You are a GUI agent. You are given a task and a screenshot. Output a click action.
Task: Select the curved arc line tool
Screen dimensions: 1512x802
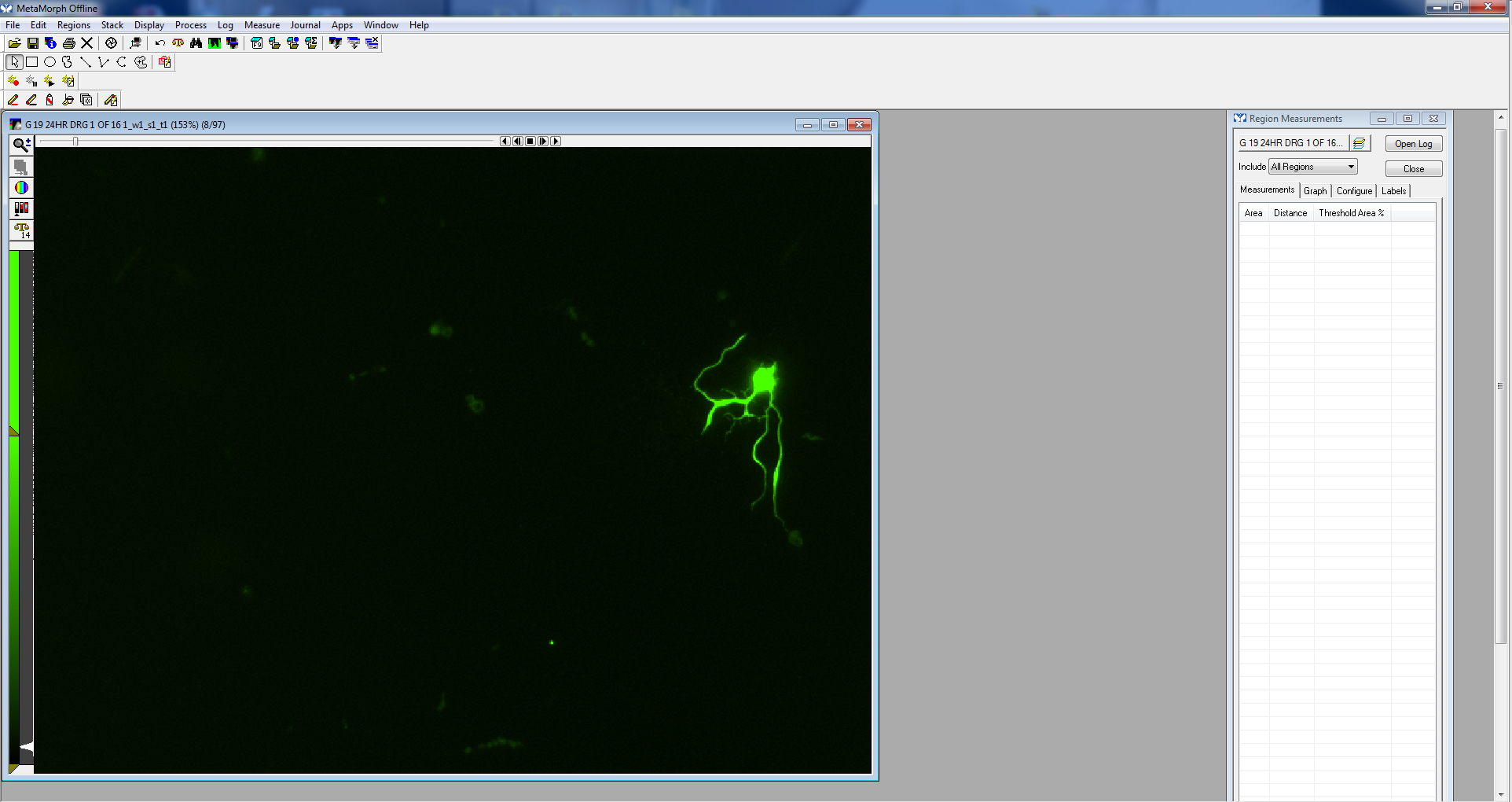[x=122, y=62]
